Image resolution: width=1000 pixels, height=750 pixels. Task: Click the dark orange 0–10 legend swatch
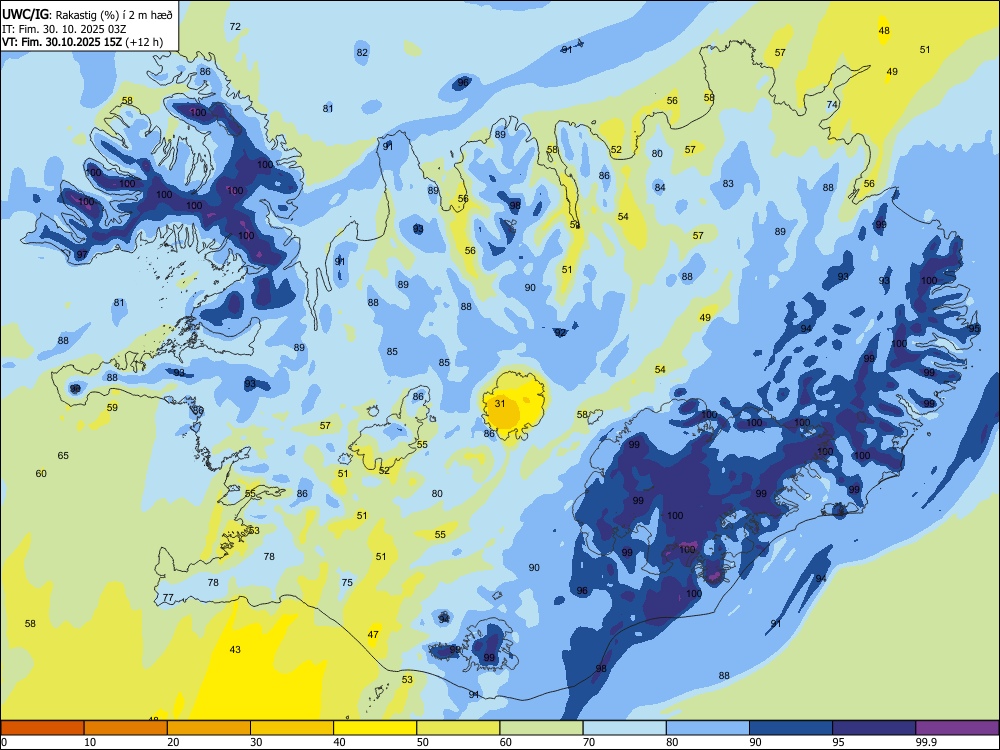[43, 728]
